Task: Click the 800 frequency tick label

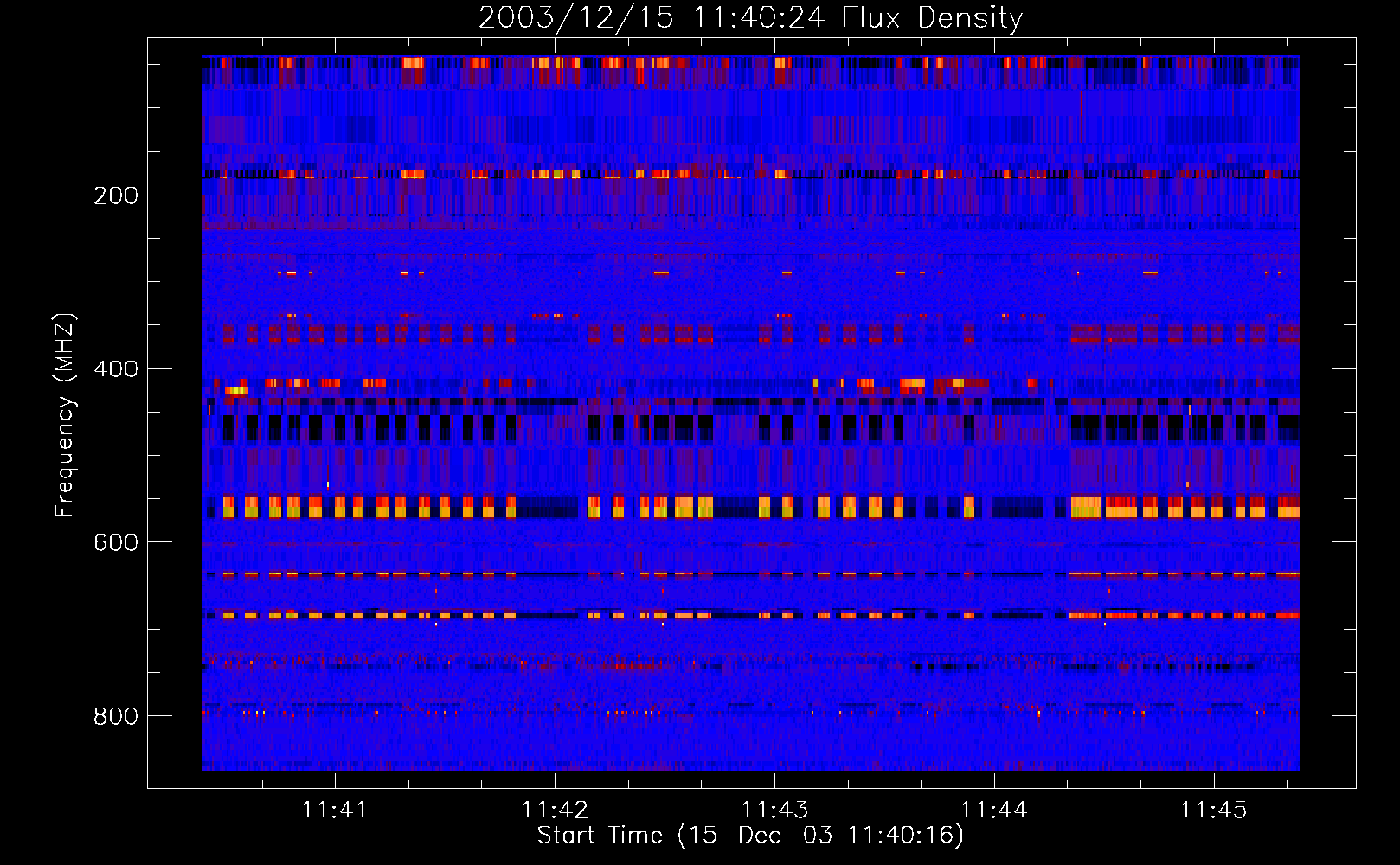Action: click(116, 716)
